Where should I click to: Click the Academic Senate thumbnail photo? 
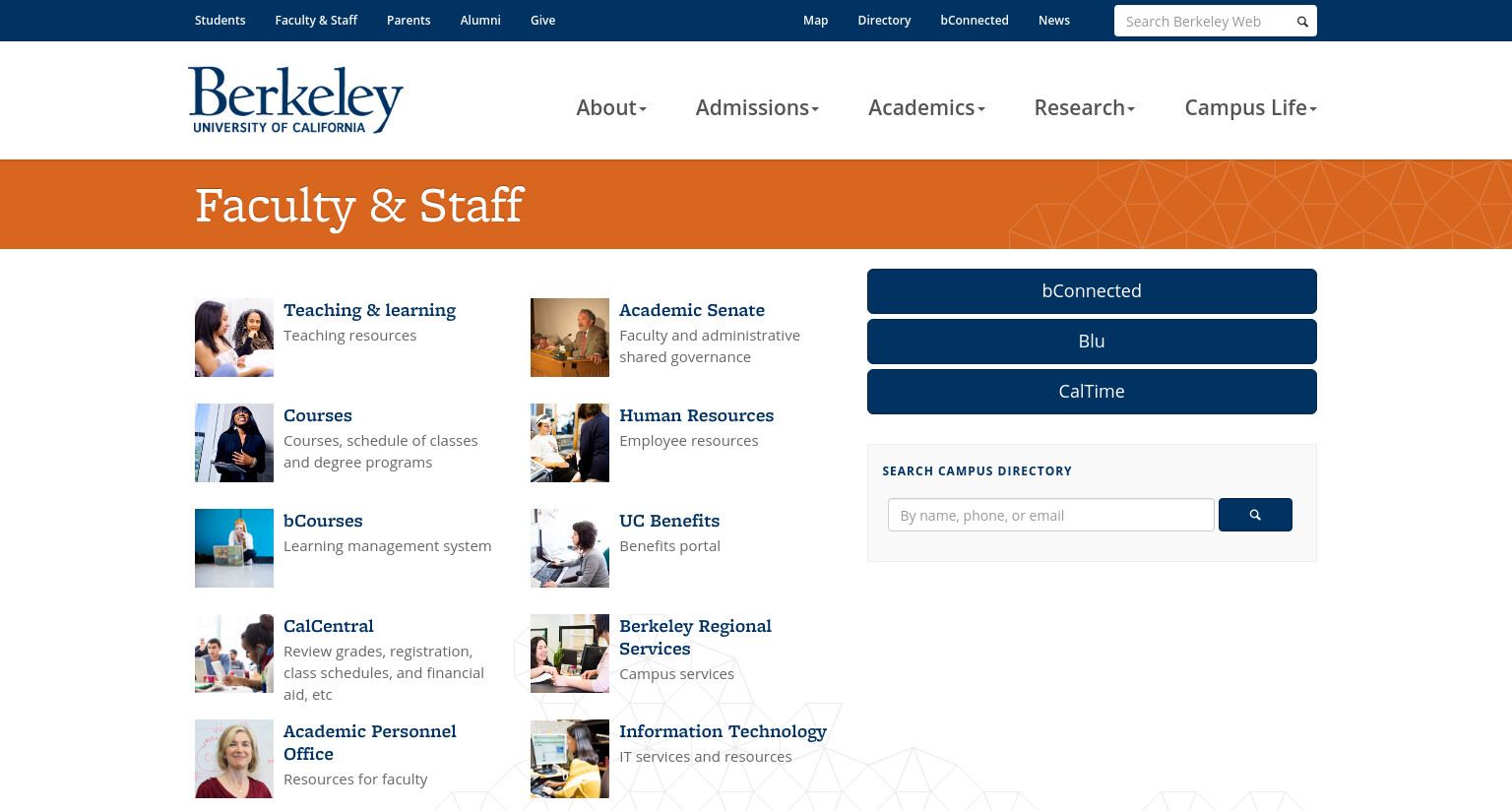coord(570,338)
